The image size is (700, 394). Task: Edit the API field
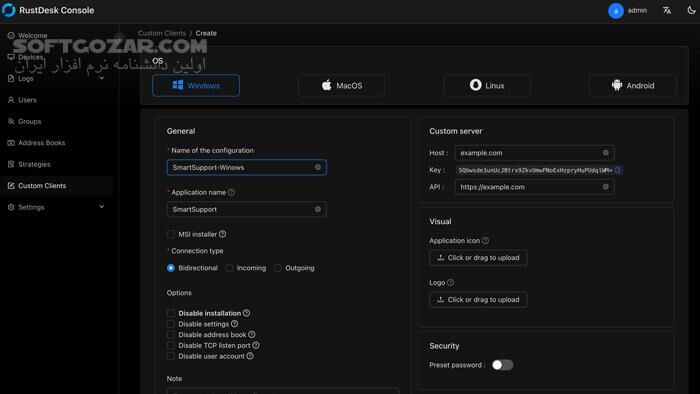pos(534,187)
